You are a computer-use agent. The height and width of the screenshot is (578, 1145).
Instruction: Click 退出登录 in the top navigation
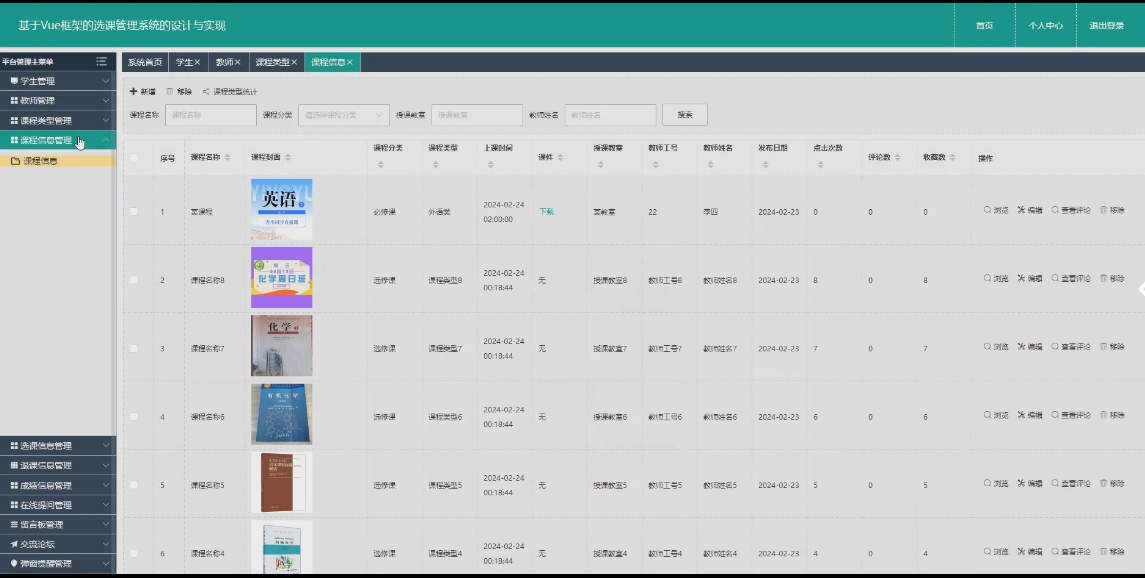(x=1107, y=26)
